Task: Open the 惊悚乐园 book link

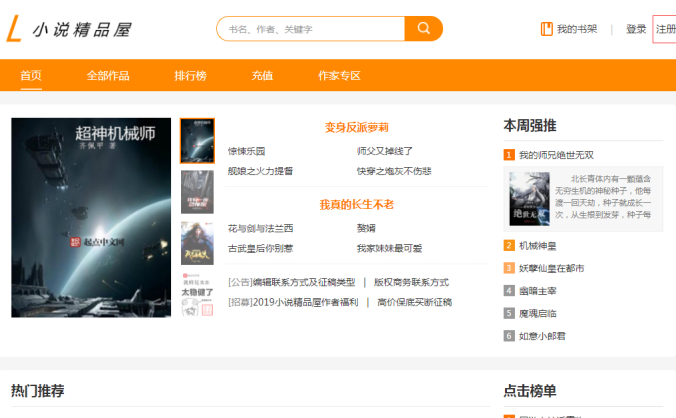Action: [x=246, y=151]
